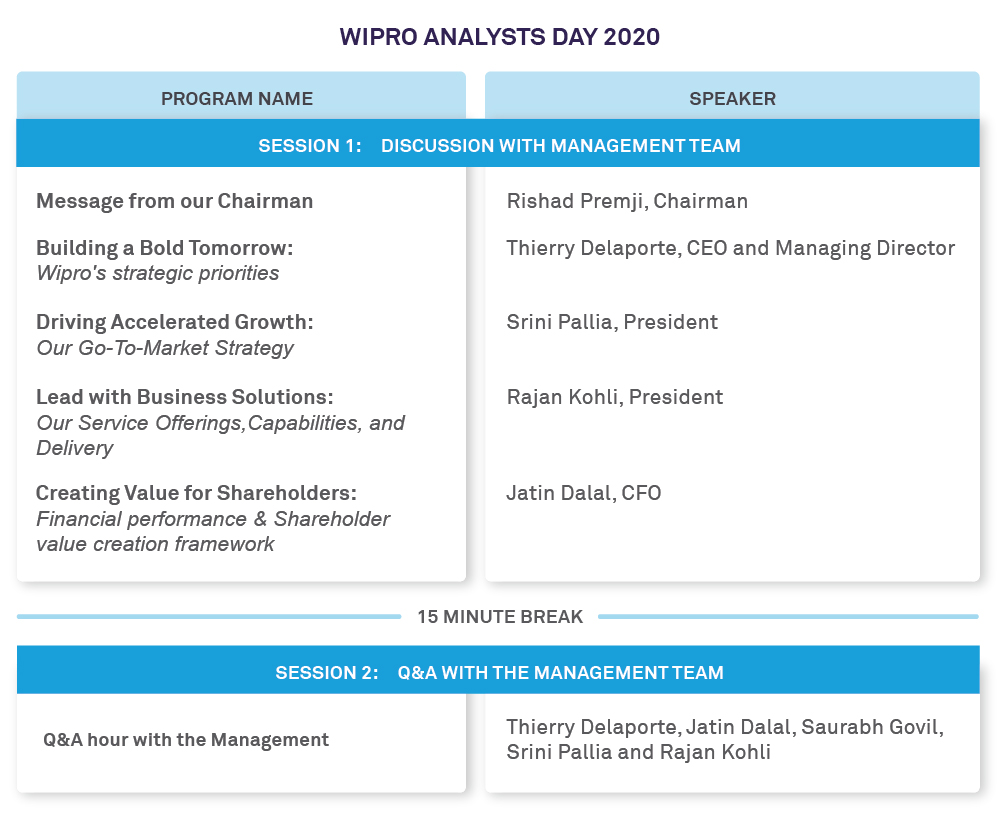Select speaker Rishad Premji, Chairman

[627, 201]
